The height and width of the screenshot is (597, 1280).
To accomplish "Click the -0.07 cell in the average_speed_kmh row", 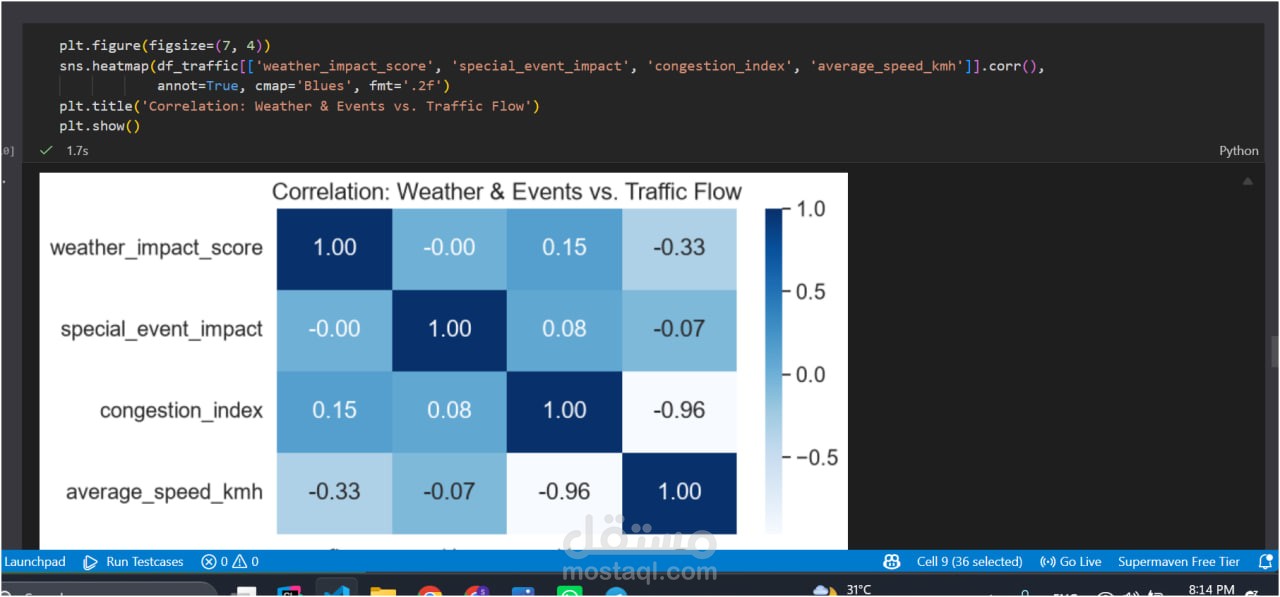I will (x=449, y=492).
